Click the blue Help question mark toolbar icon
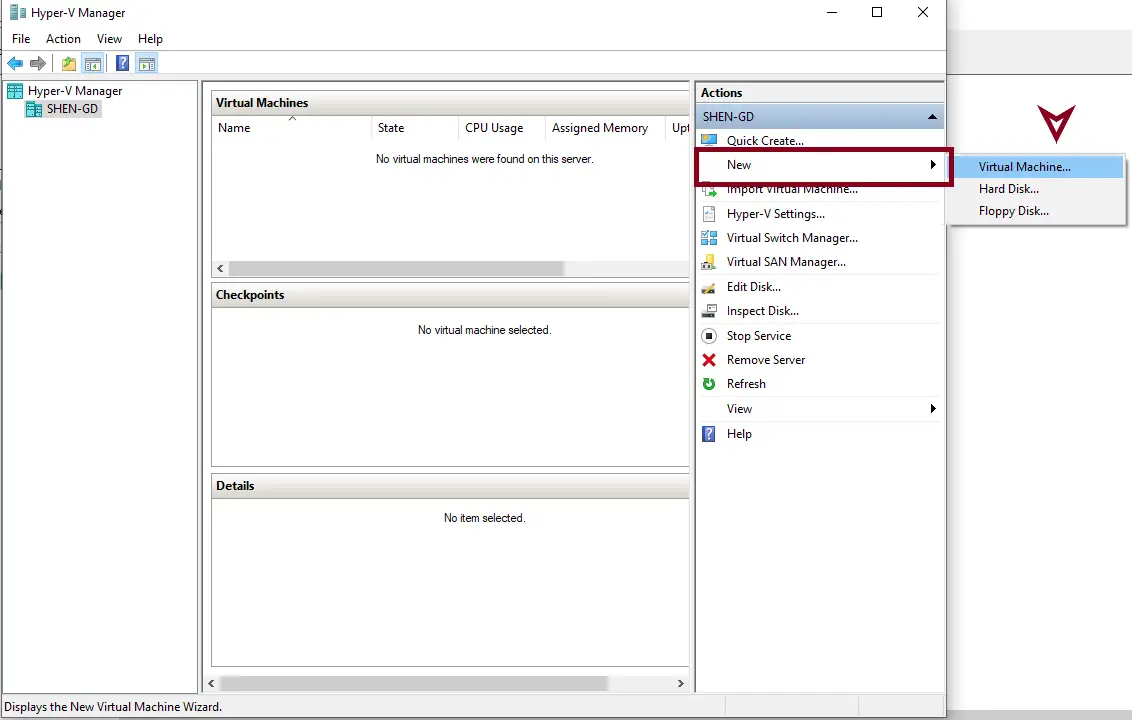This screenshot has width=1132, height=720. click(x=122, y=64)
